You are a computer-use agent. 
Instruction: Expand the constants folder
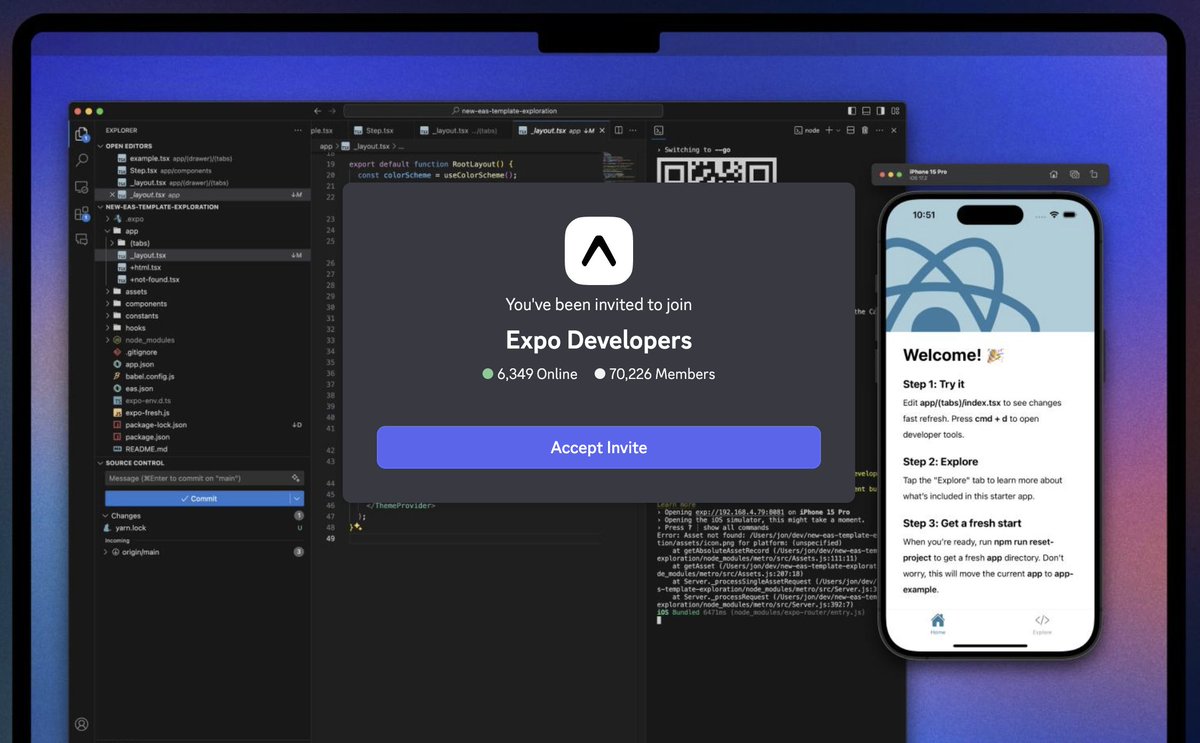pos(108,316)
